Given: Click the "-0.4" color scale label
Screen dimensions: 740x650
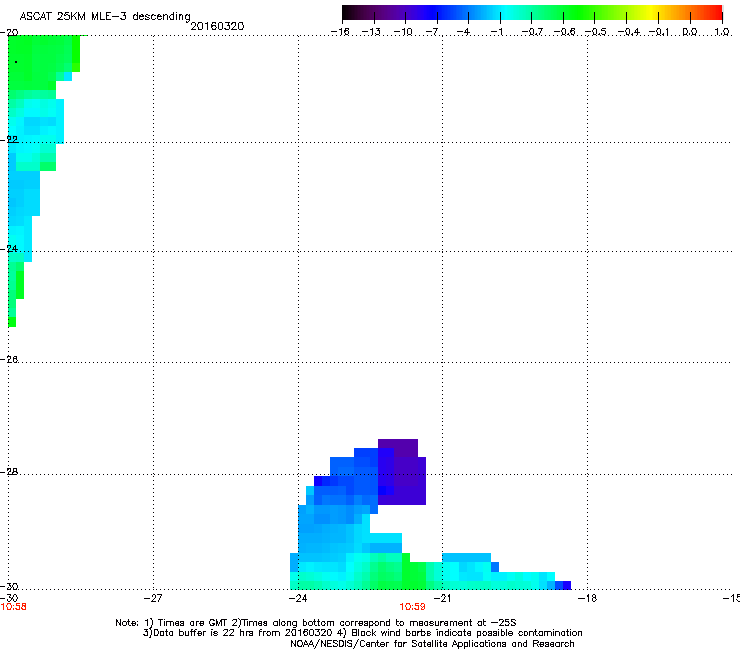Looking at the screenshot, I should point(629,32).
